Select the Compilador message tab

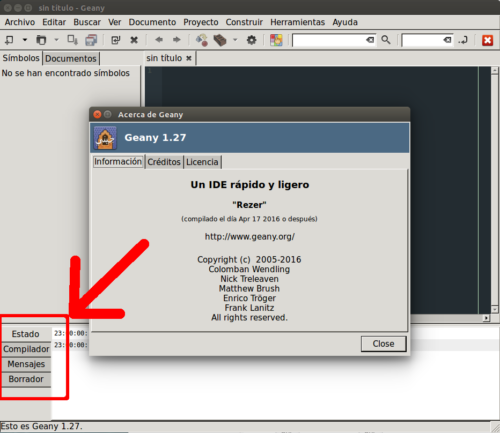[26, 349]
